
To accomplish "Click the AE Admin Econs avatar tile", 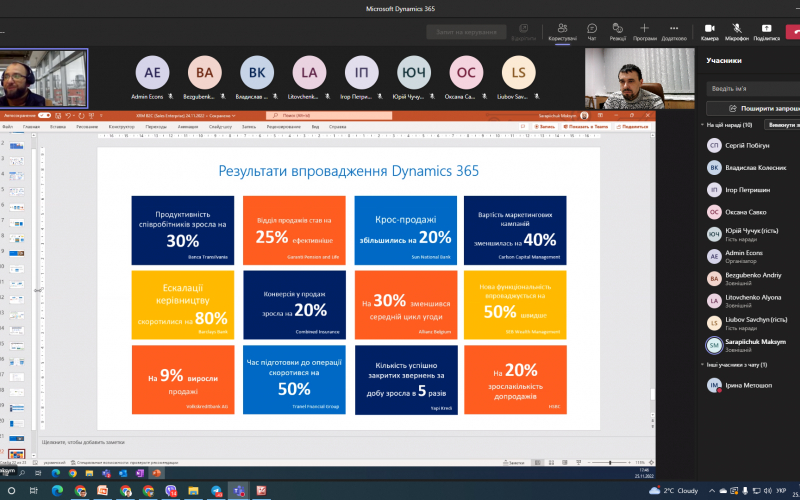I will (153, 72).
